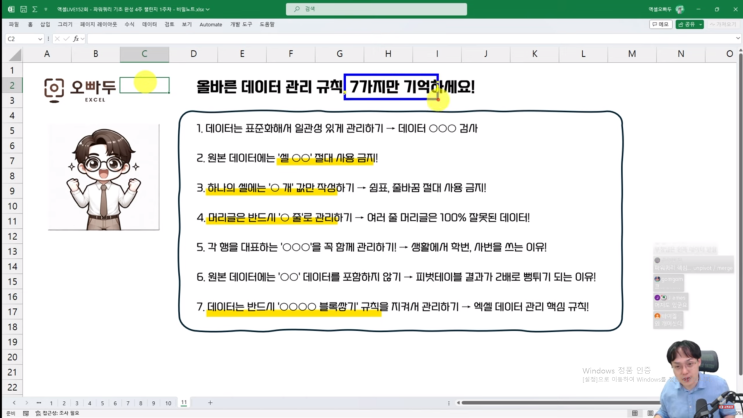Open the 페이지 레이아웃 ribbon tab

tap(98, 24)
